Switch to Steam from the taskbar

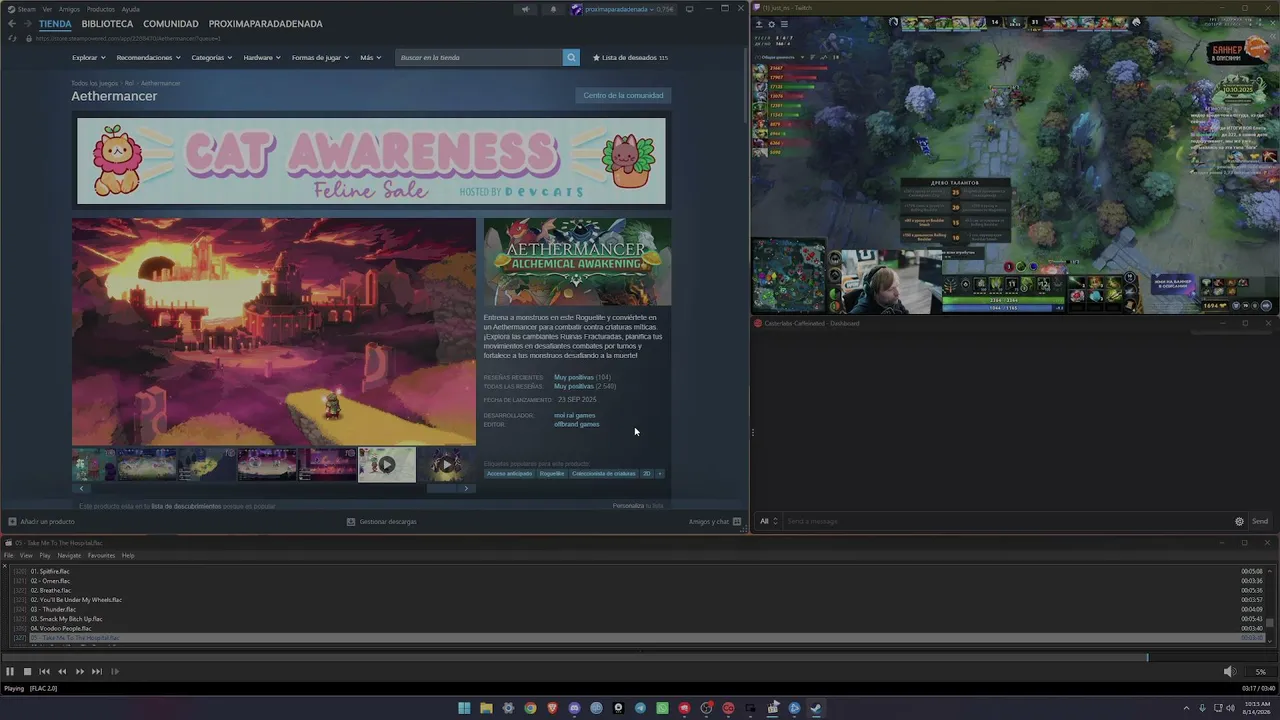[x=816, y=708]
